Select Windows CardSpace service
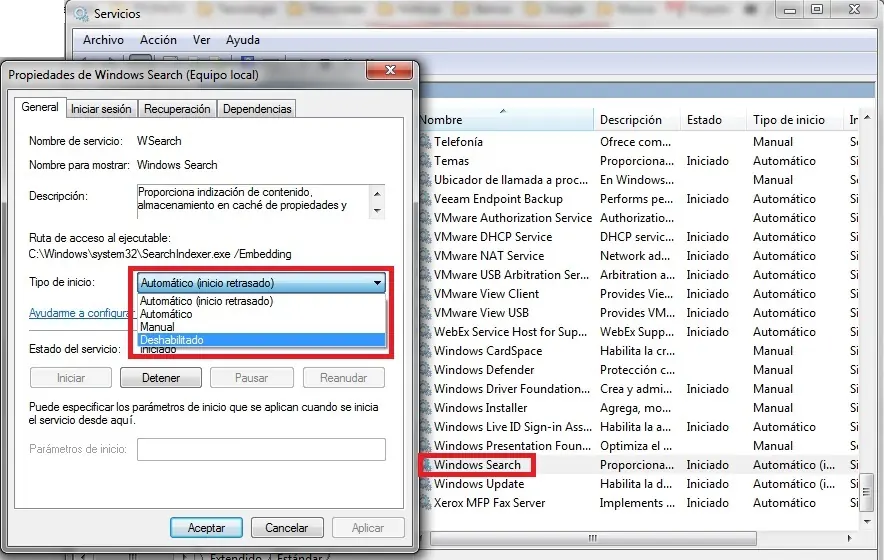The height and width of the screenshot is (560, 884). pos(639,351)
